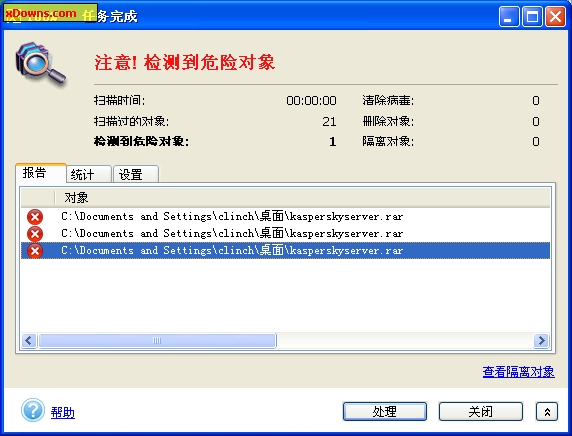The height and width of the screenshot is (436, 572).
Task: Open the 帮助 link
Action: pos(62,413)
